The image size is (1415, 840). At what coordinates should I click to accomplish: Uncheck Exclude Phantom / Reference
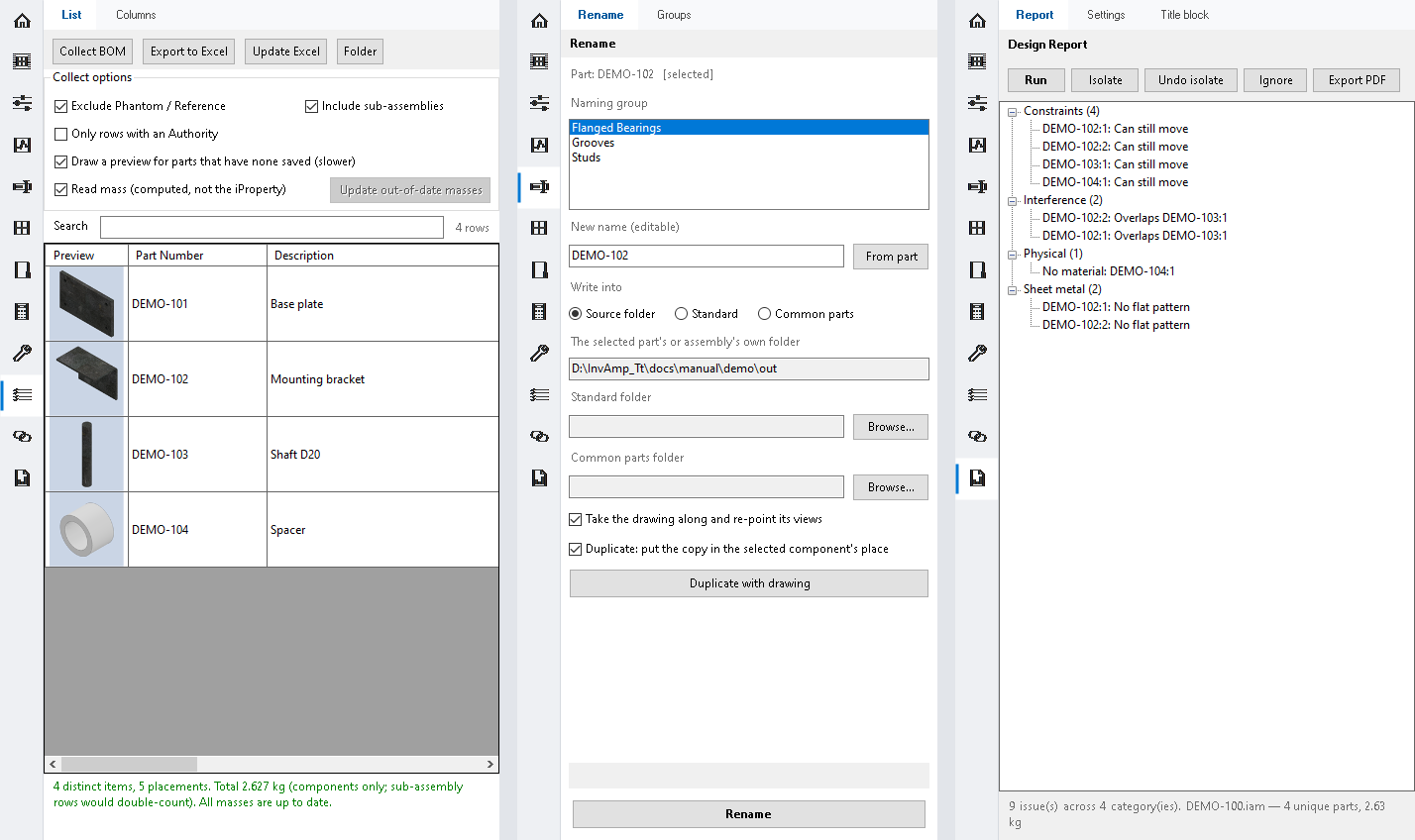[x=61, y=106]
